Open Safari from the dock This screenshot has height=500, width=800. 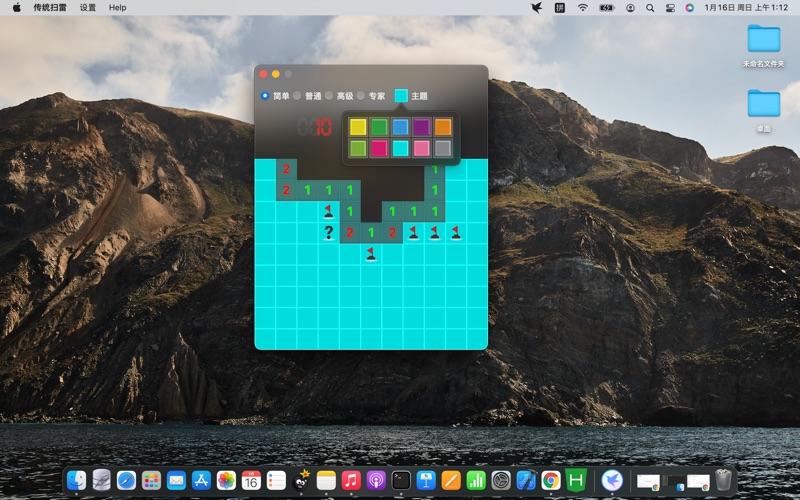coord(126,481)
